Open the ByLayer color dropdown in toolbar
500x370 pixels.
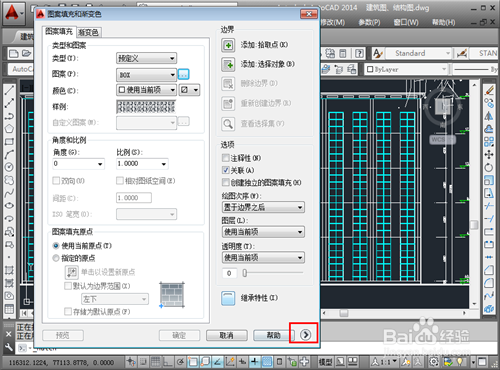pyautogui.click(x=406, y=69)
